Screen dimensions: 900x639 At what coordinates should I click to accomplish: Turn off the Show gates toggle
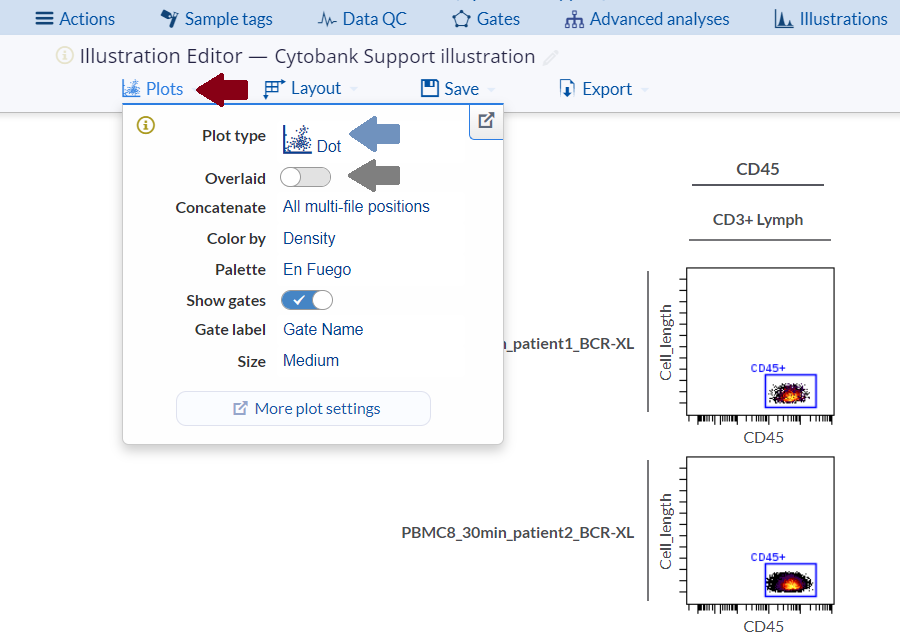[x=307, y=300]
